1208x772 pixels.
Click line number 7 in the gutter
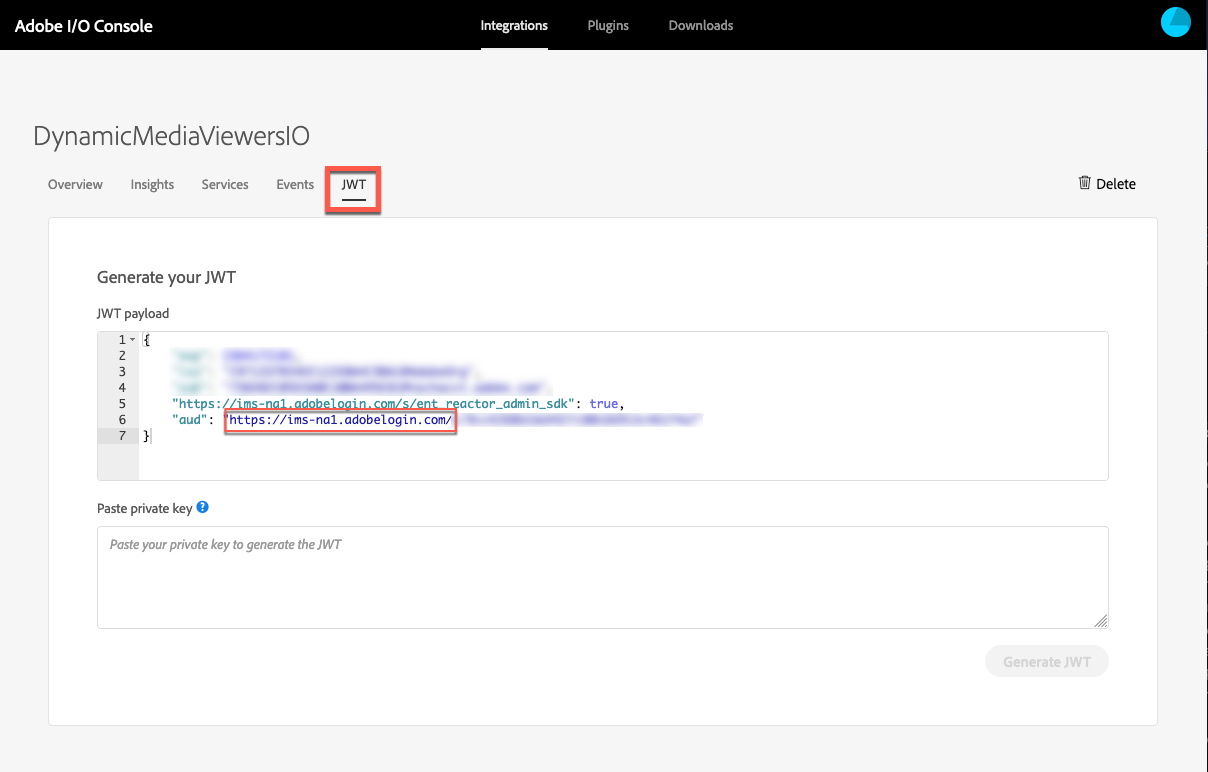122,436
